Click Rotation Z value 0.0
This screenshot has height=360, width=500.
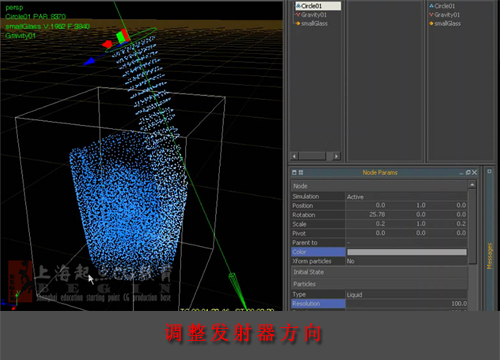pos(461,214)
